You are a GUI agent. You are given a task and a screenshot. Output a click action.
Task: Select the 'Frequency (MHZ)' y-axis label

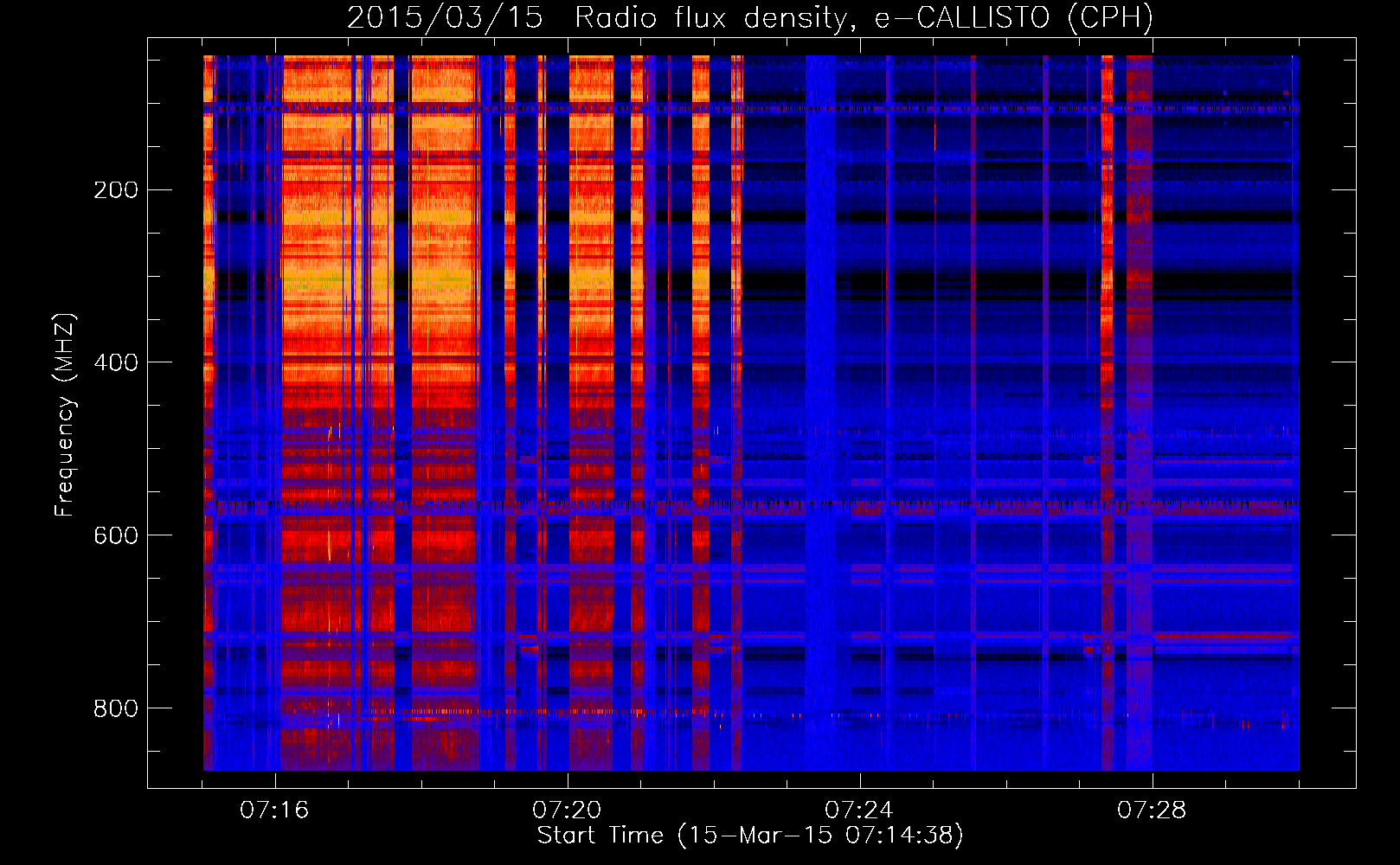(65, 415)
